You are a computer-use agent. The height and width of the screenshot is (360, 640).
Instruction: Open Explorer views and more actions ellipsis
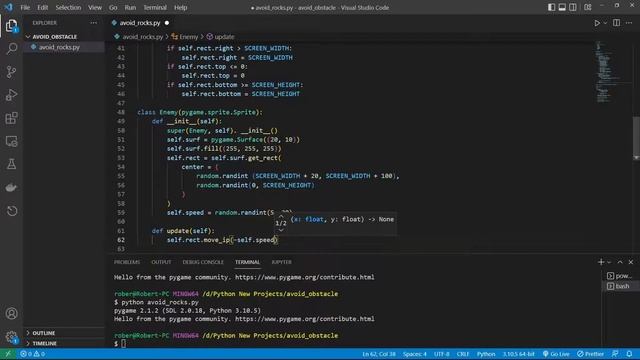(93, 23)
